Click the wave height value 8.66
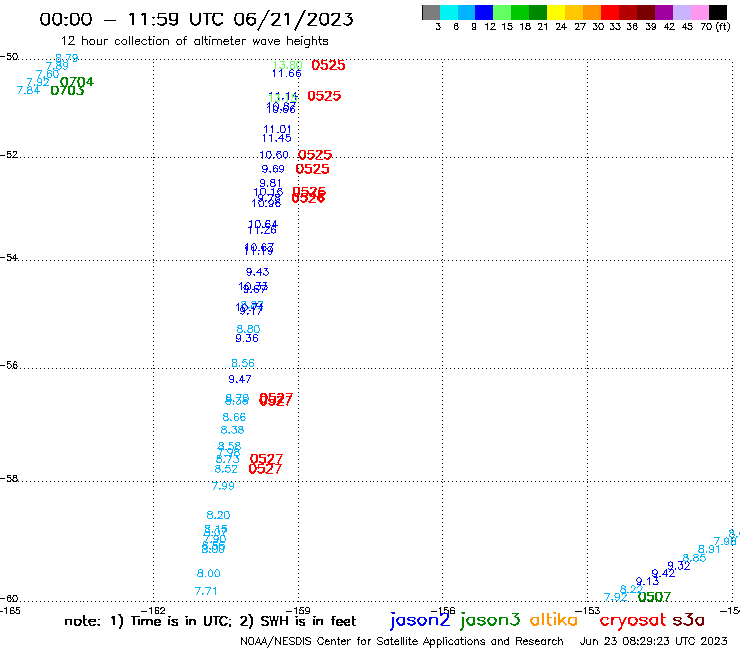 pos(234,417)
